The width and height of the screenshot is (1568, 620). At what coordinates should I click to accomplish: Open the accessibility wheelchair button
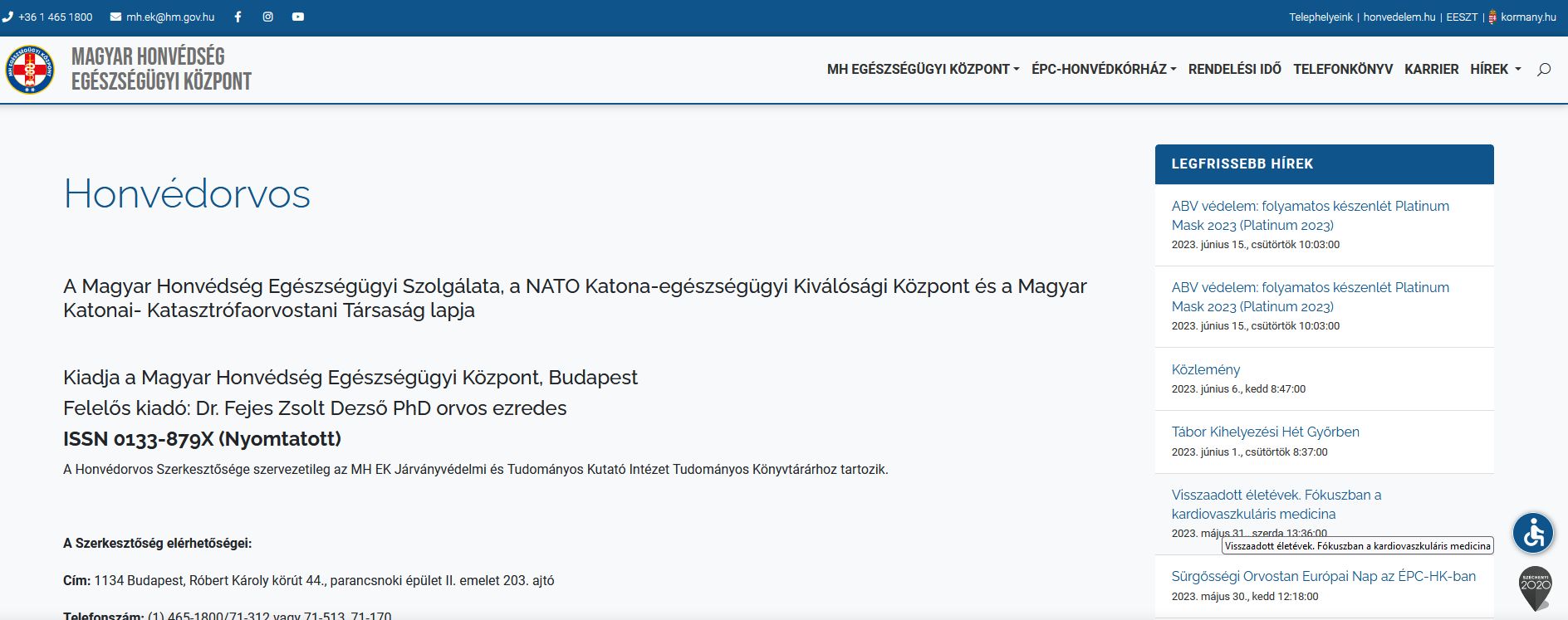pyautogui.click(x=1533, y=533)
